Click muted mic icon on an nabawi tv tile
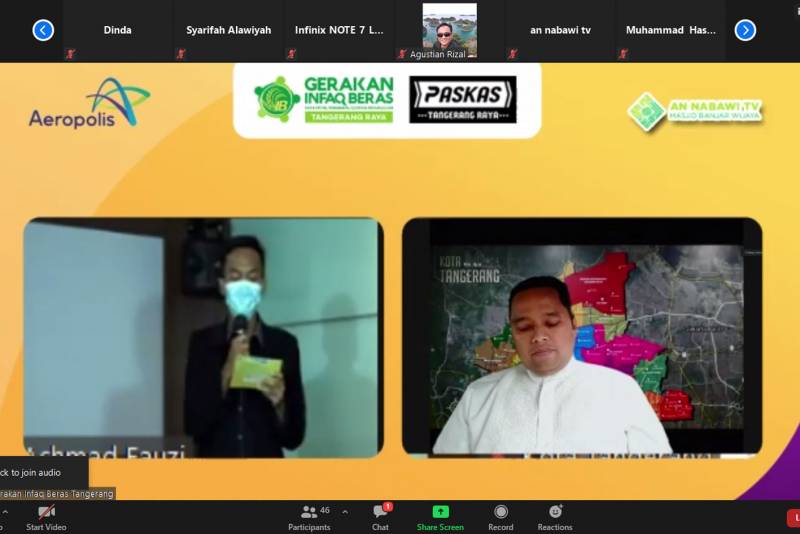Screen dimensions: 800x534 pos(512,54)
